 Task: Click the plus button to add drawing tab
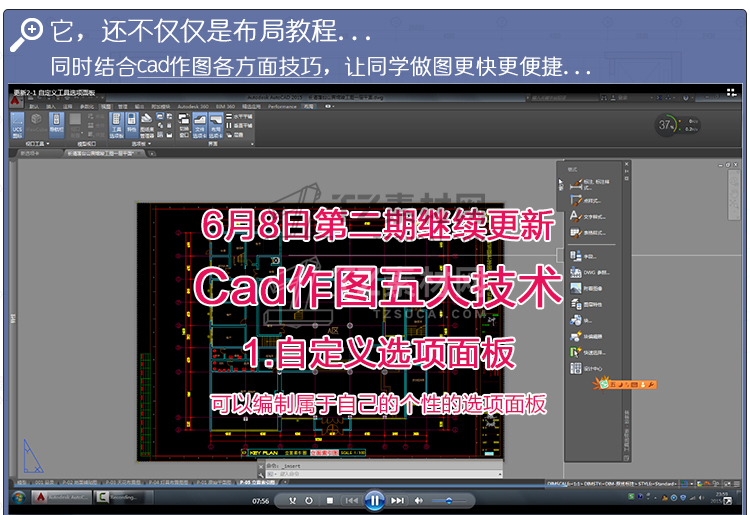pyautogui.click(x=152, y=153)
